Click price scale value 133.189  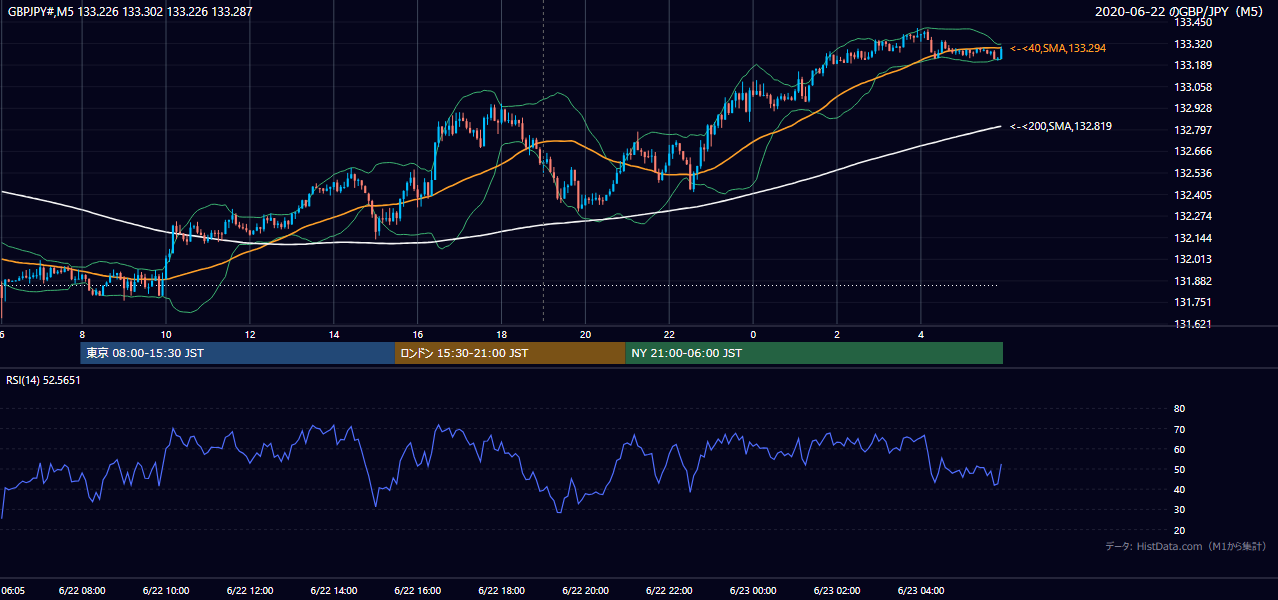1193,65
